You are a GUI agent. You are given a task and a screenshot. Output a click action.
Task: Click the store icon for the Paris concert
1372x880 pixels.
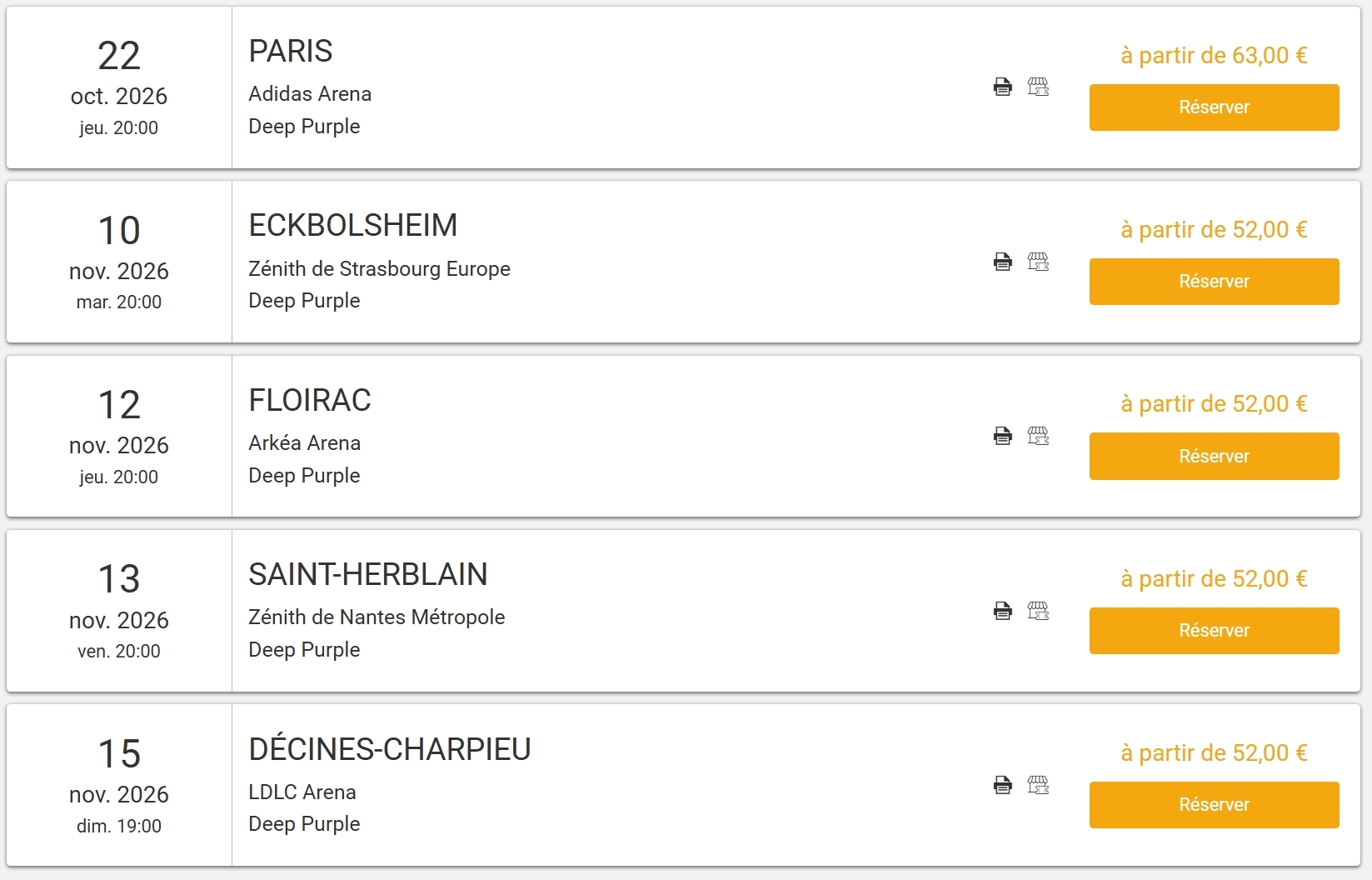point(1038,87)
